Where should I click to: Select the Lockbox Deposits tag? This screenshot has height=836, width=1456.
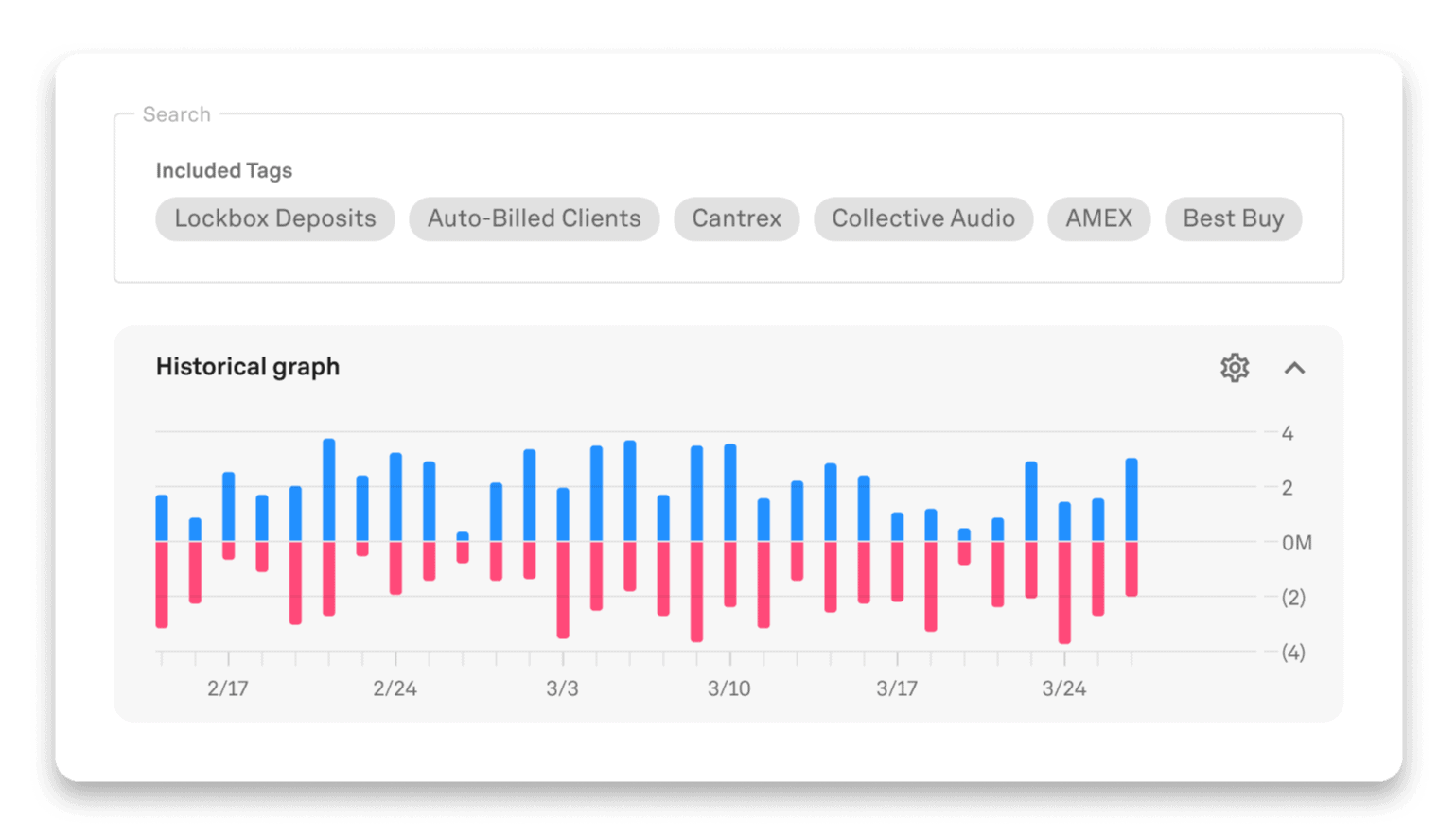275,218
